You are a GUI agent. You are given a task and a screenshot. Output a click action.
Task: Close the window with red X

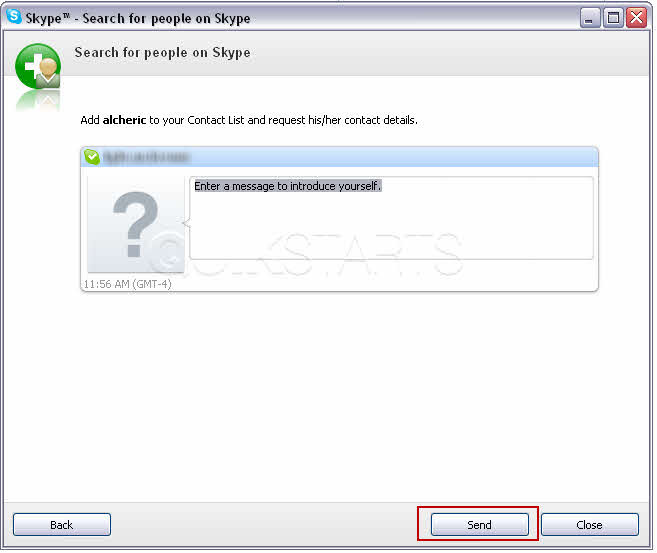(x=636, y=18)
